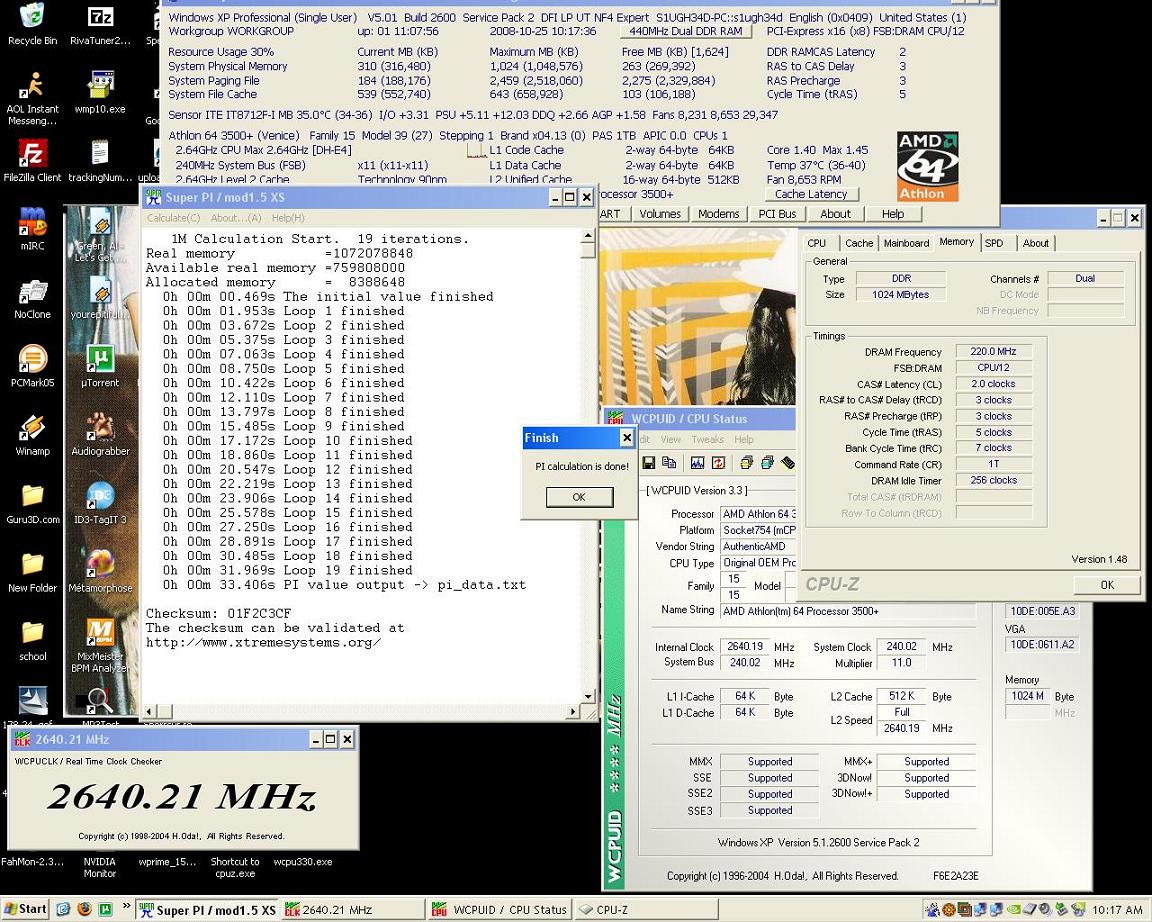Click the yellow chips icon in WCPUID toolbar

(746, 462)
